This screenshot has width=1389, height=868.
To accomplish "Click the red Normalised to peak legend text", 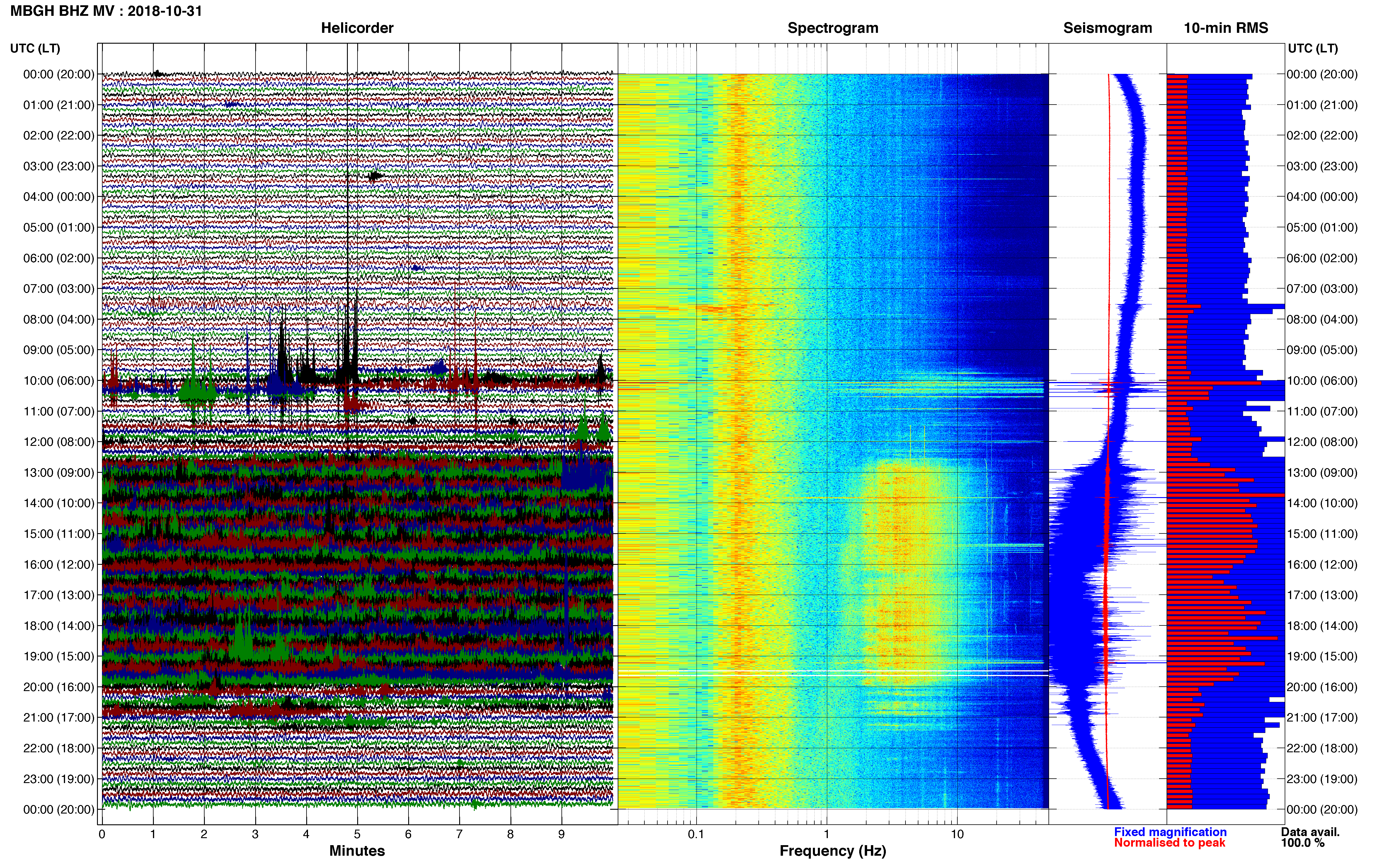I will coord(1170,843).
